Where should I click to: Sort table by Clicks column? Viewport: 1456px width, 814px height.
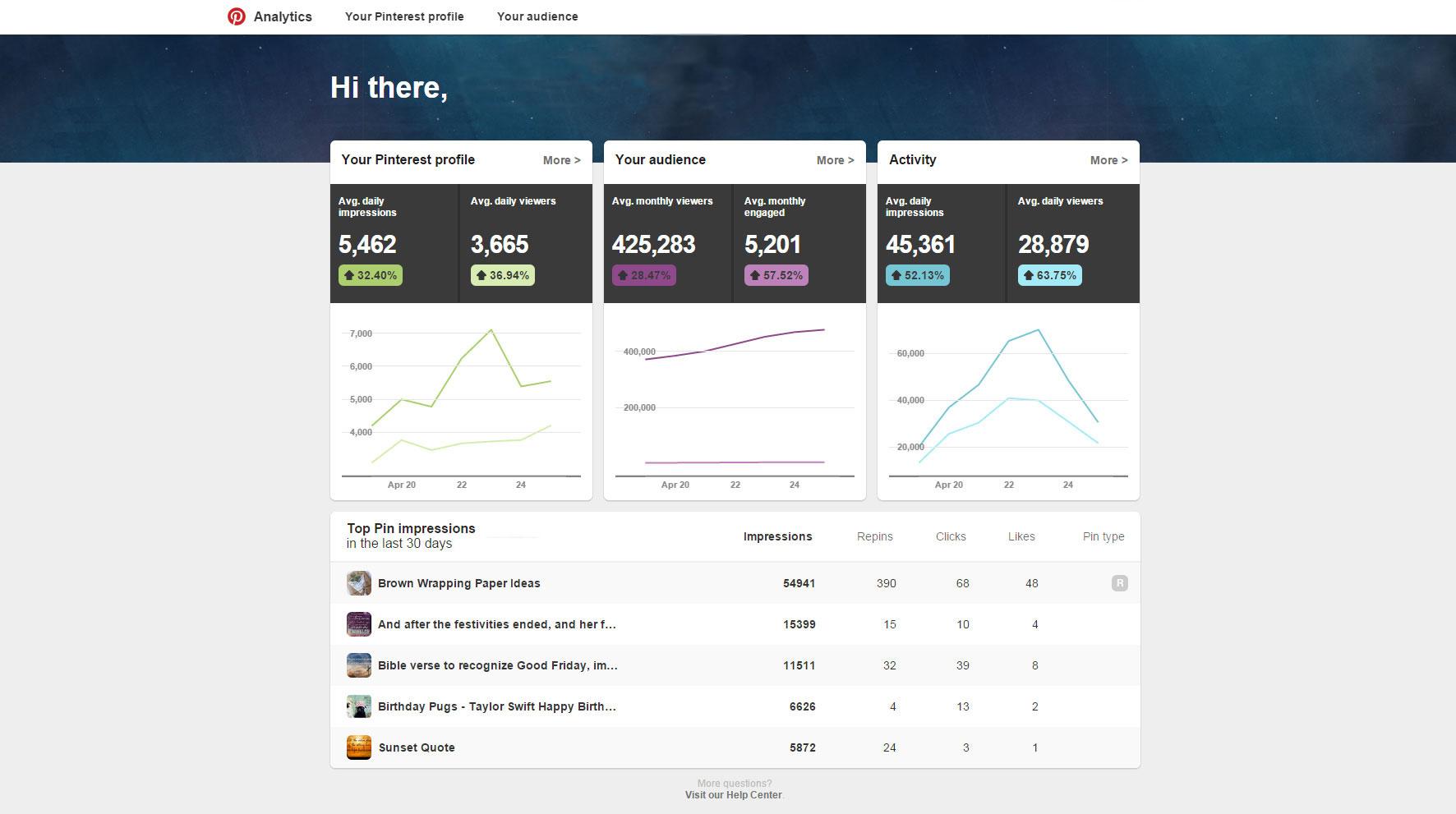tap(951, 536)
